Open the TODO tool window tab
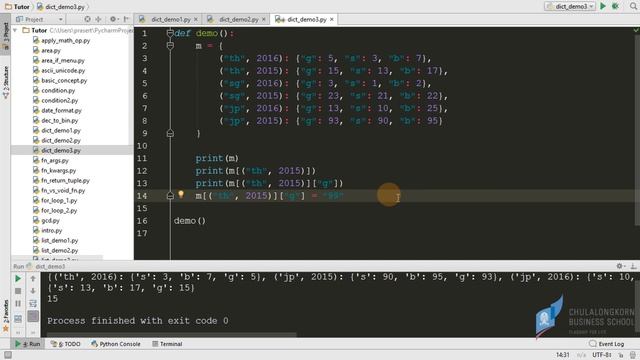640x360 pixels. (65, 344)
